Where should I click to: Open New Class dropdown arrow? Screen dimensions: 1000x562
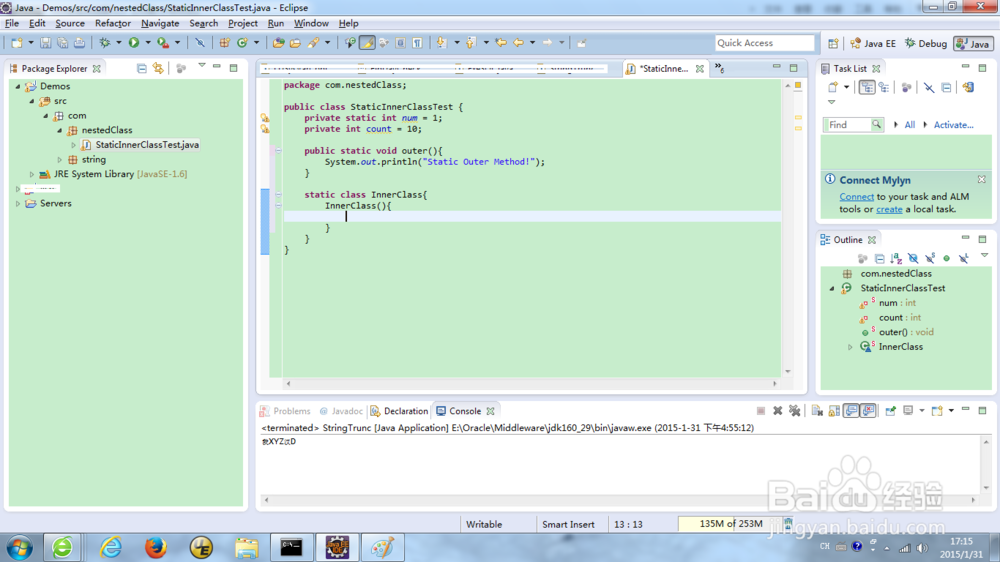[256, 43]
